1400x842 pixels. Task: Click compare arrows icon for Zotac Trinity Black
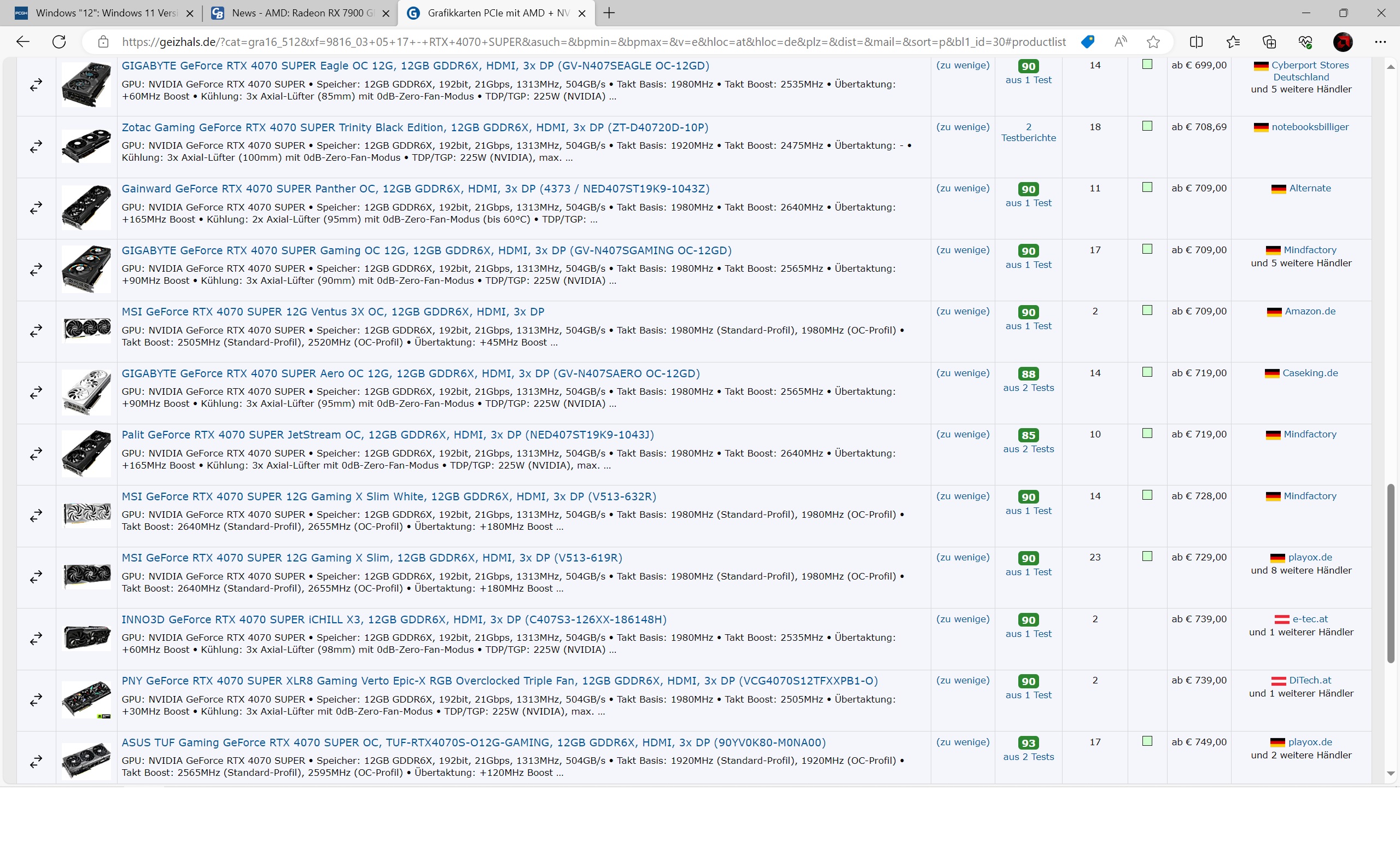coord(36,147)
